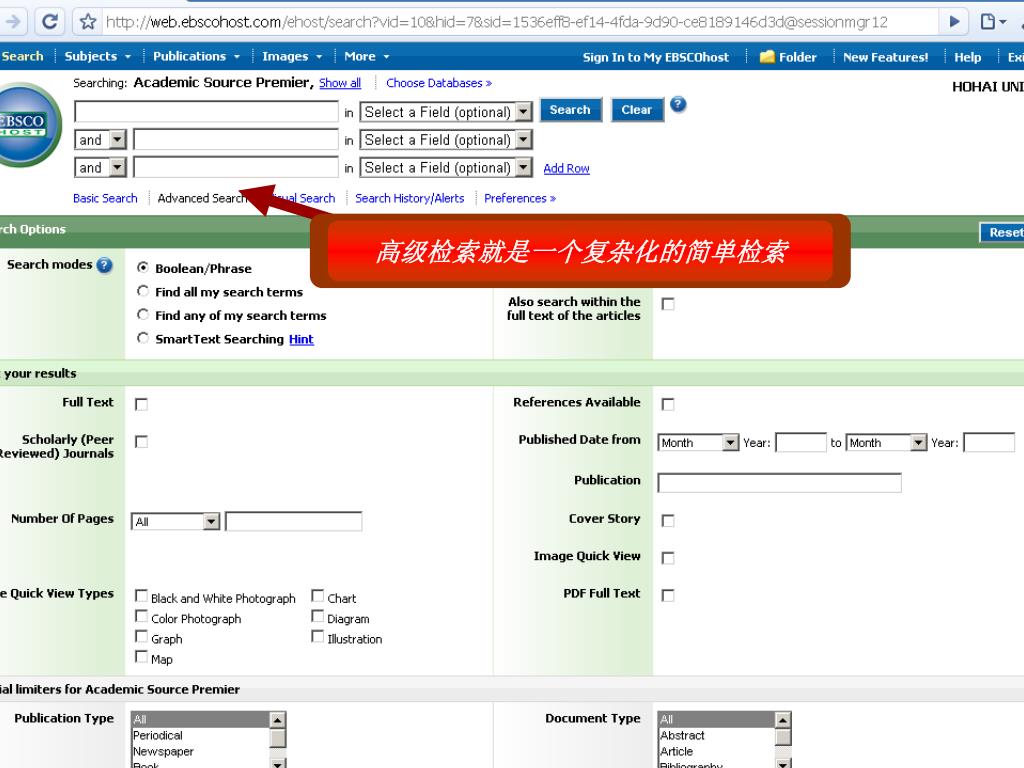Screen dimensions: 1024x768
Task: Open the More menu
Action: pyautogui.click(x=366, y=56)
